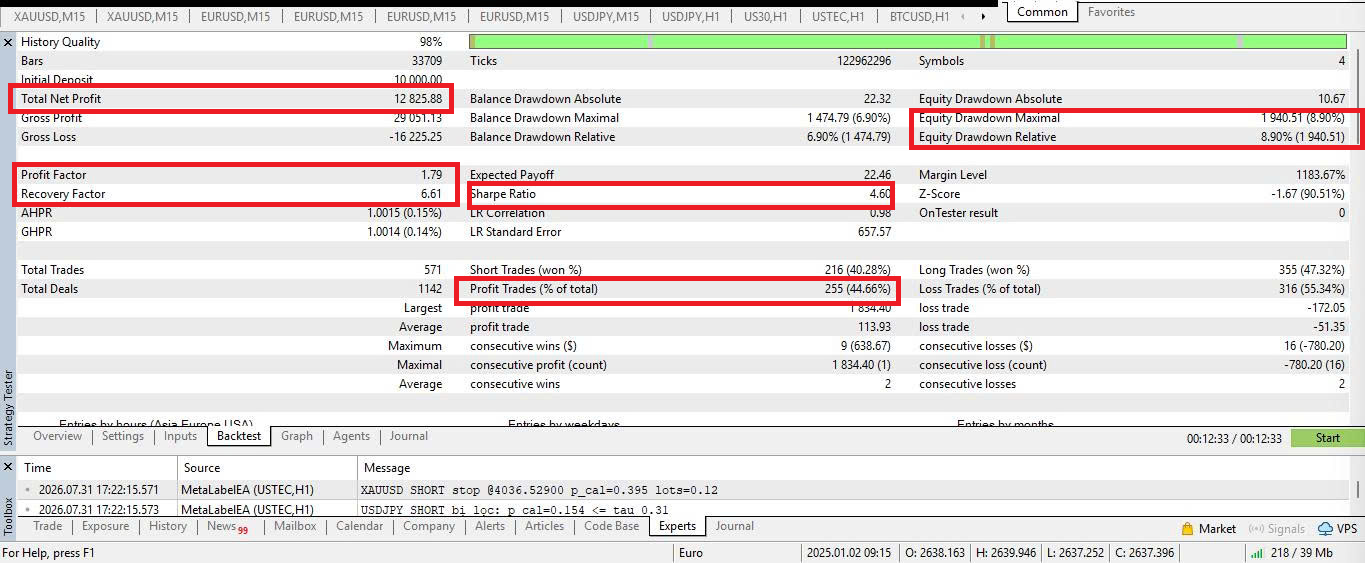Viewport: 1365px width, 563px height.
Task: Open the Market shopping bag icon
Action: point(1187,528)
